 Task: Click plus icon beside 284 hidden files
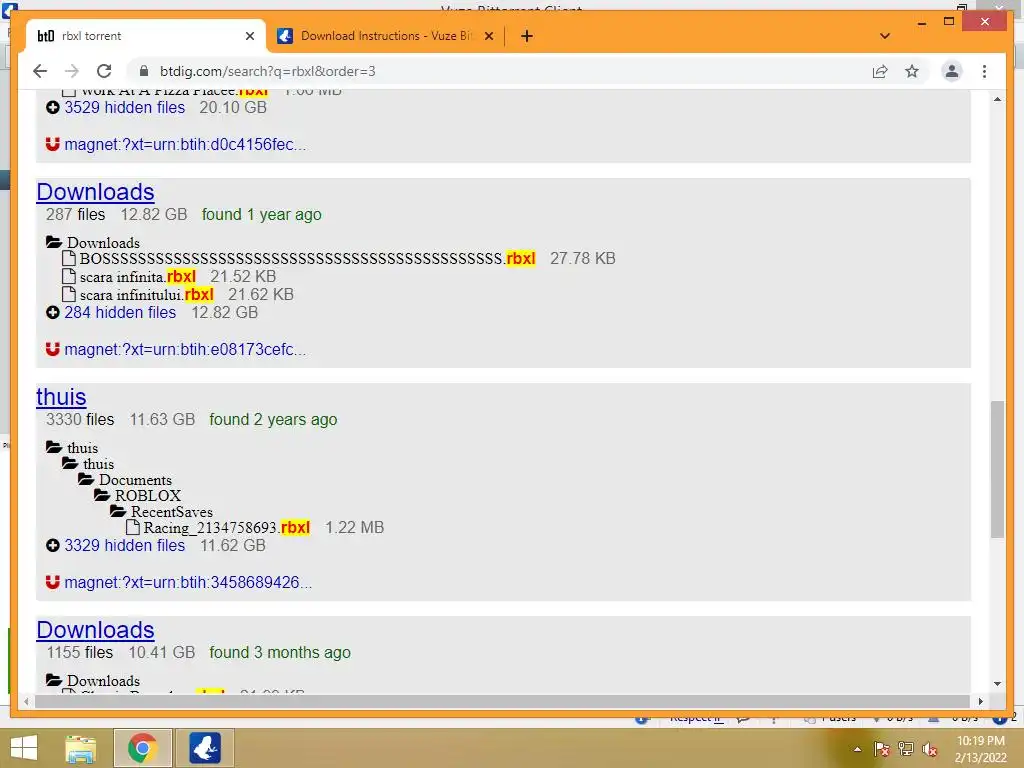[53, 313]
